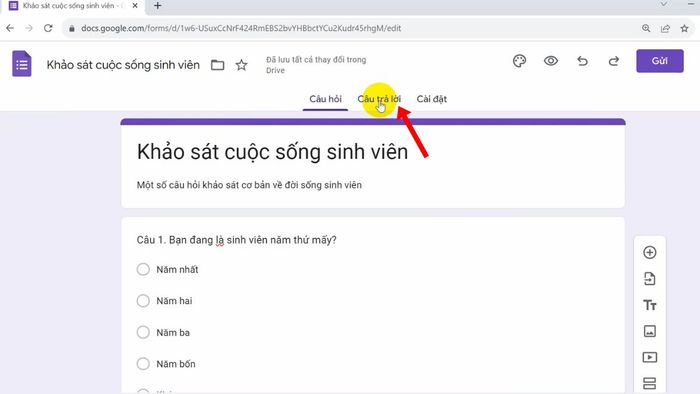Edit the form title Khảo sát cuộc sống sinh viên
Viewport: 700px width, 394px height.
(x=272, y=152)
